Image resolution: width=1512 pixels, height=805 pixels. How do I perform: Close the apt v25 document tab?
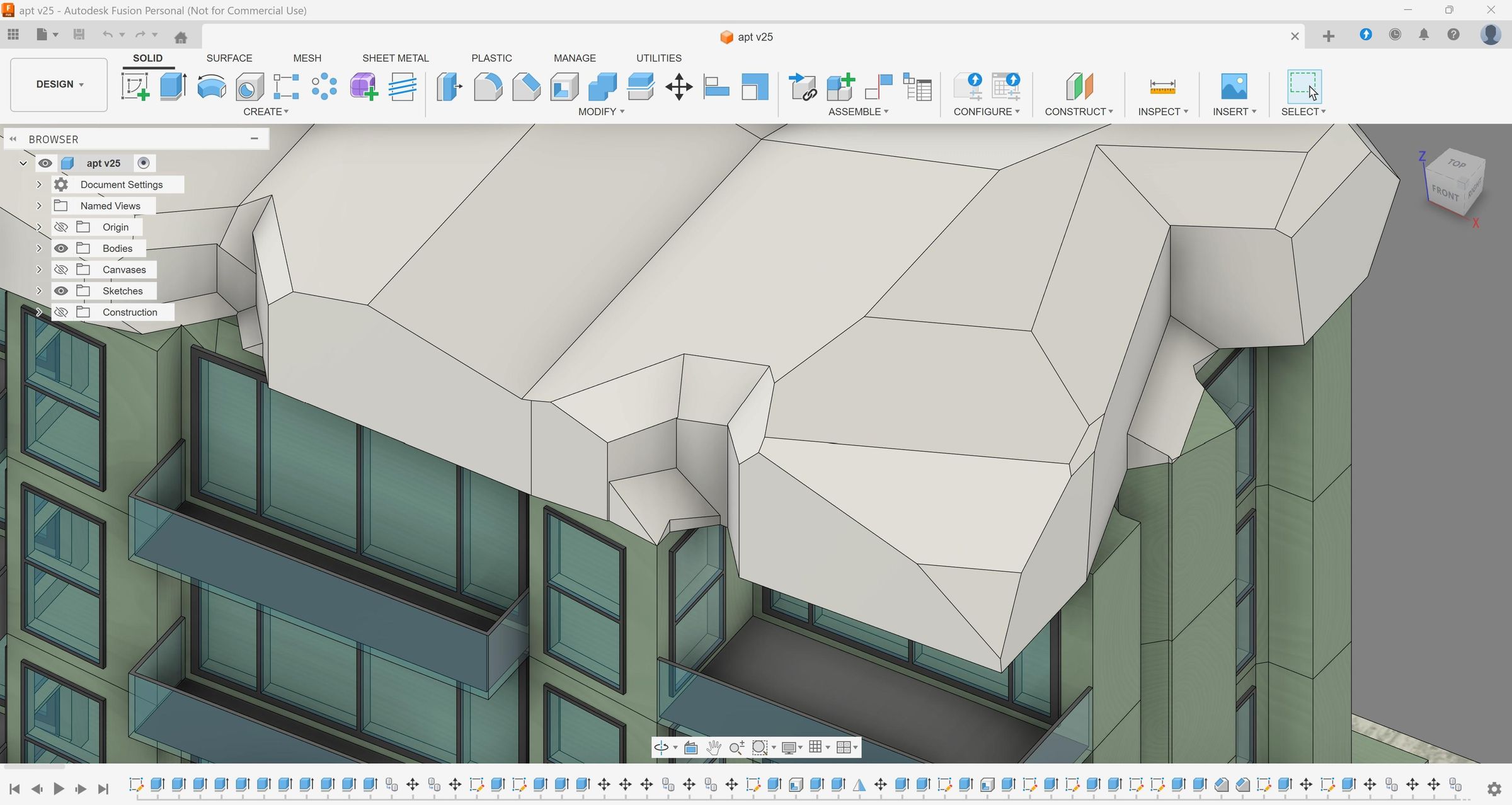[1295, 37]
